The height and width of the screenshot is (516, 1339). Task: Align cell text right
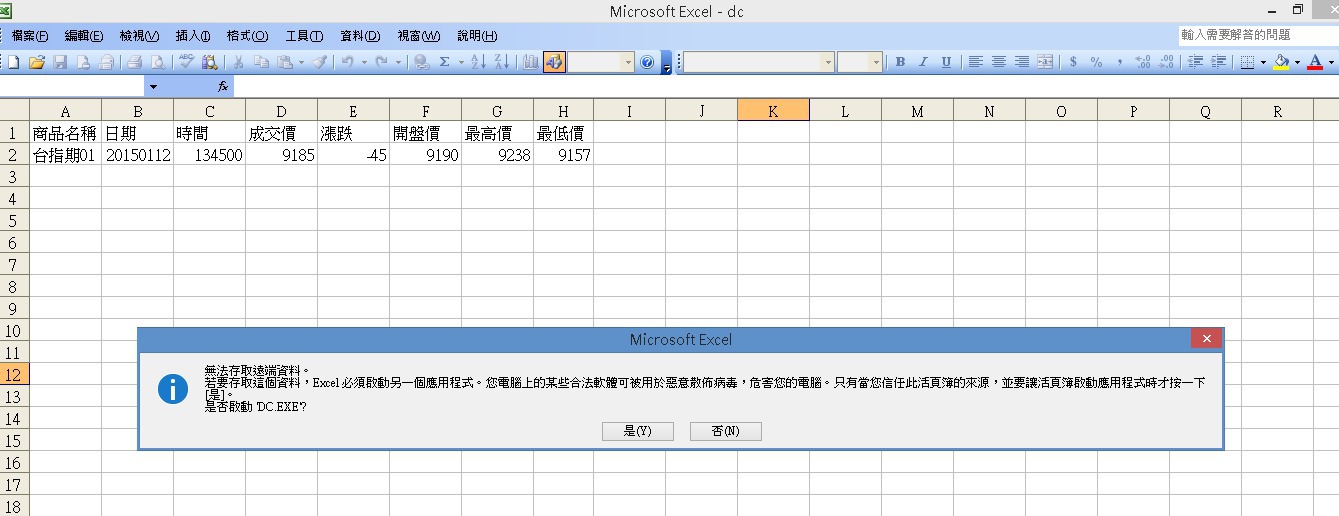[1022, 62]
